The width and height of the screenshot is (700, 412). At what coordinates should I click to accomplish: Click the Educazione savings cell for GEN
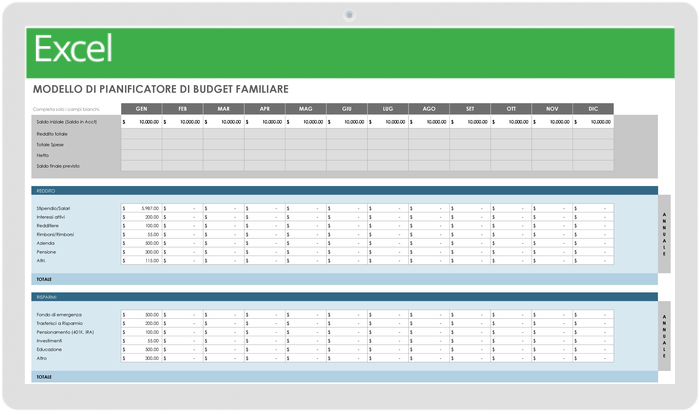[142, 350]
